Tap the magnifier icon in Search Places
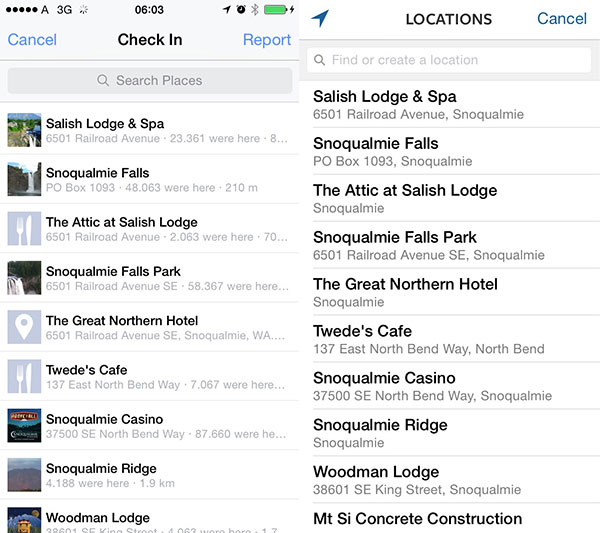 point(103,80)
